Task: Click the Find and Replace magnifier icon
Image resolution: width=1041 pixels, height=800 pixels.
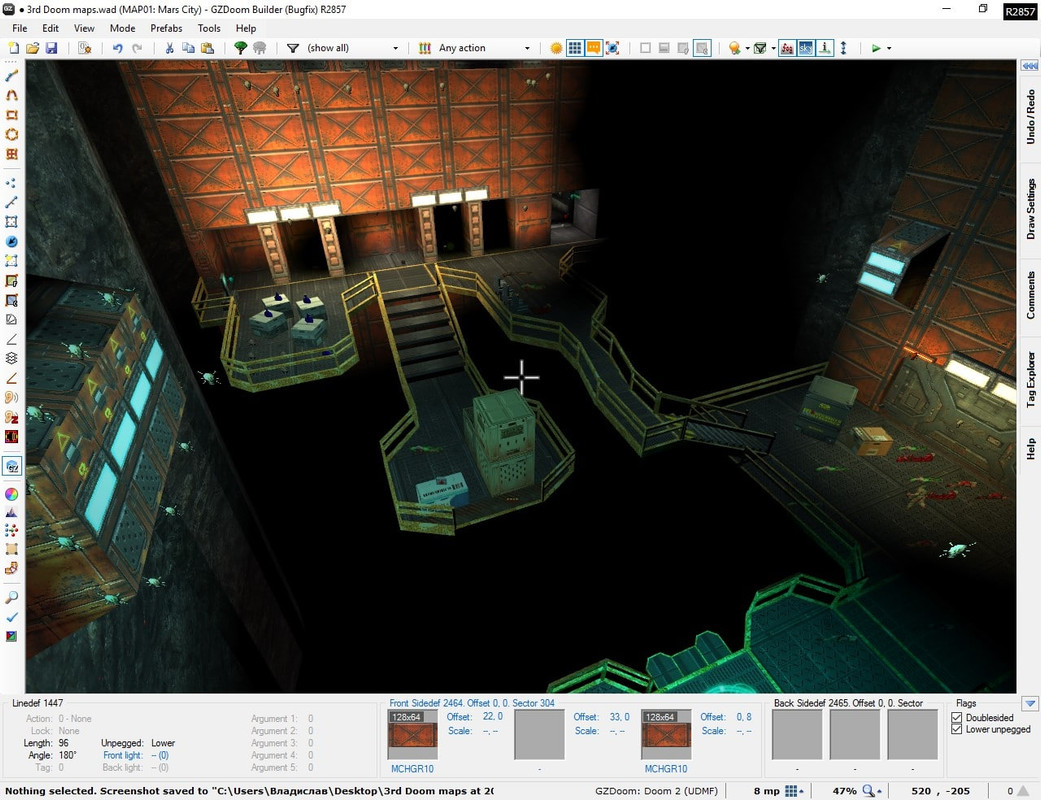Action: point(11,598)
